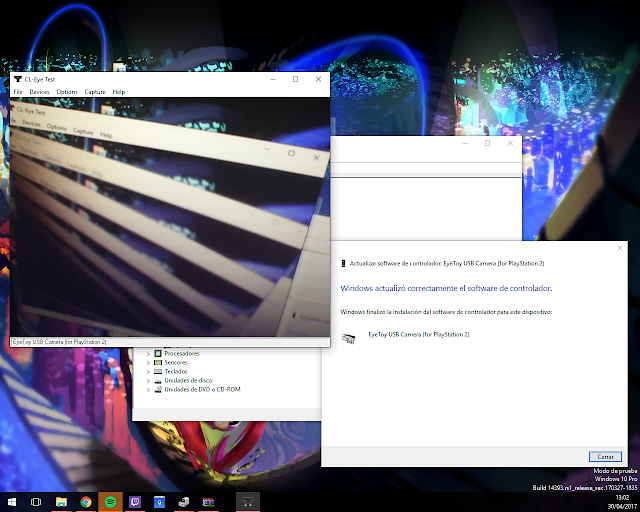
Task: Expand the Unidades de disco node
Action: pos(148,381)
